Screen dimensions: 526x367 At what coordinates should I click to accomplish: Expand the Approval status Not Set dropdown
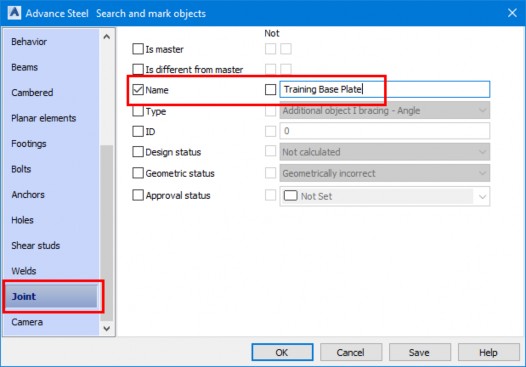[x=385, y=196]
